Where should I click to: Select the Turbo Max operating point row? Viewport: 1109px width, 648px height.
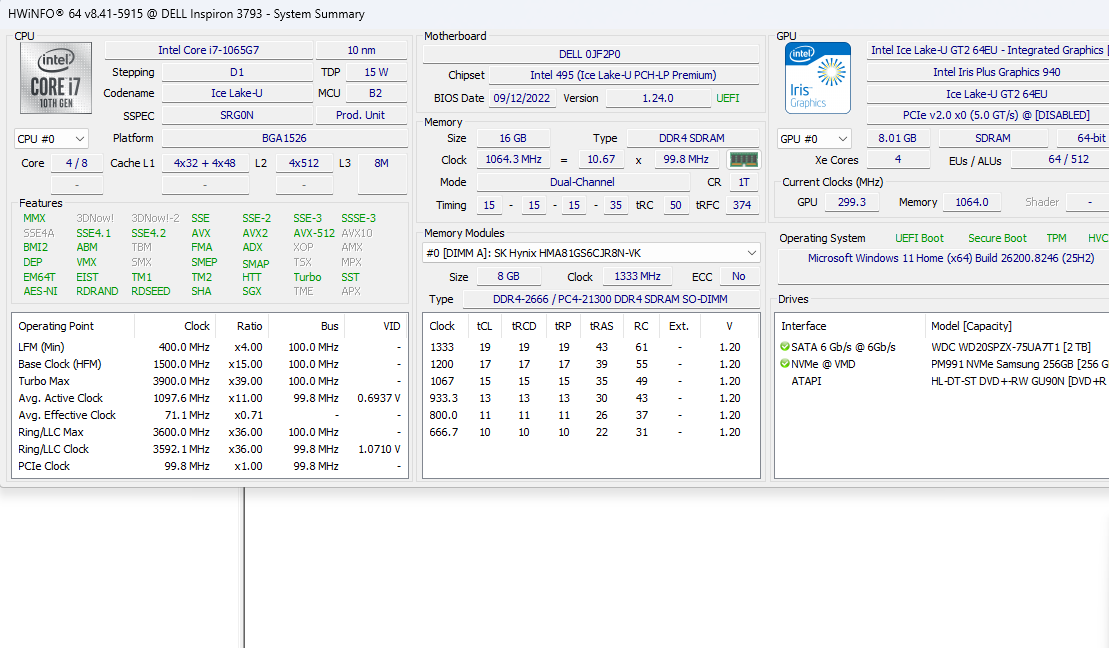coord(210,381)
